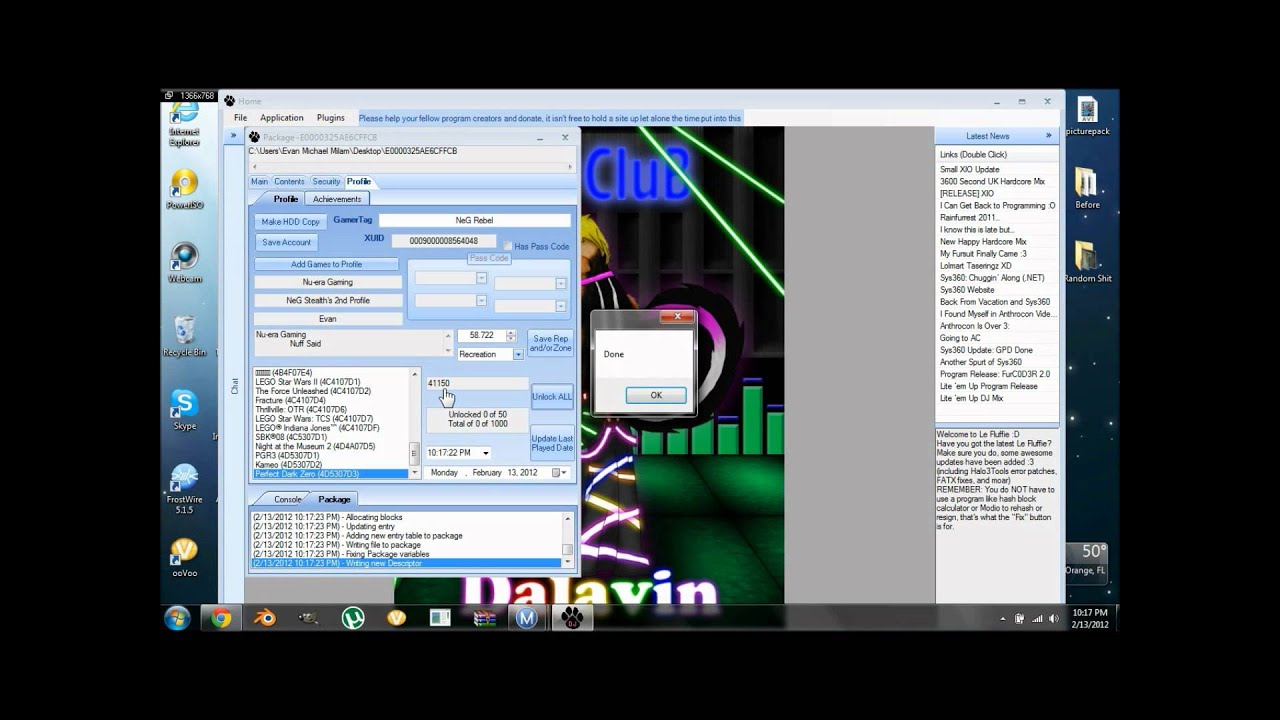Image resolution: width=1280 pixels, height=720 pixels.
Task: Open Small XIO Update news item
Action: click(969, 170)
